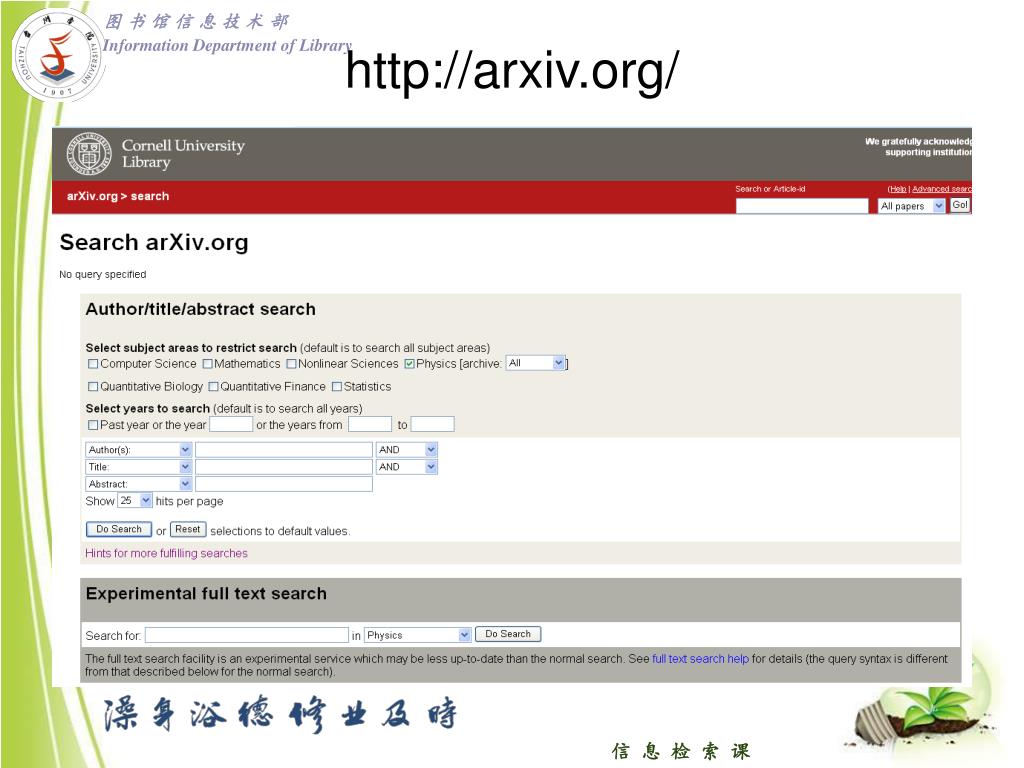
Task: Click the http://arxiv.org/ slide title
Action: point(513,71)
